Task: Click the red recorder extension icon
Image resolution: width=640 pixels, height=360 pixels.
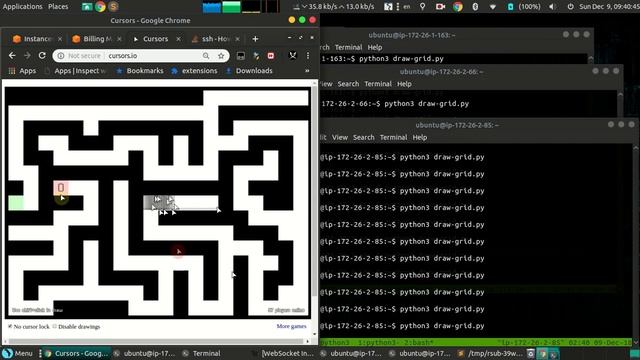Action: point(271,56)
